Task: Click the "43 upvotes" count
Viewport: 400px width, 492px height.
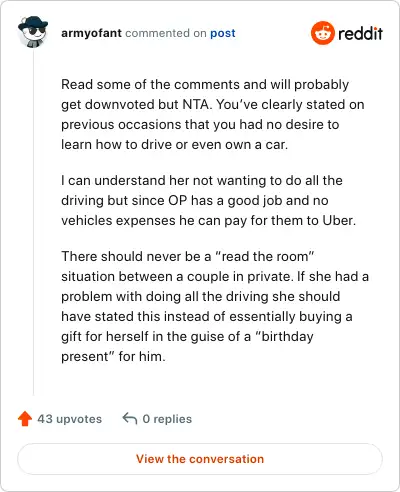Action: coord(69,419)
